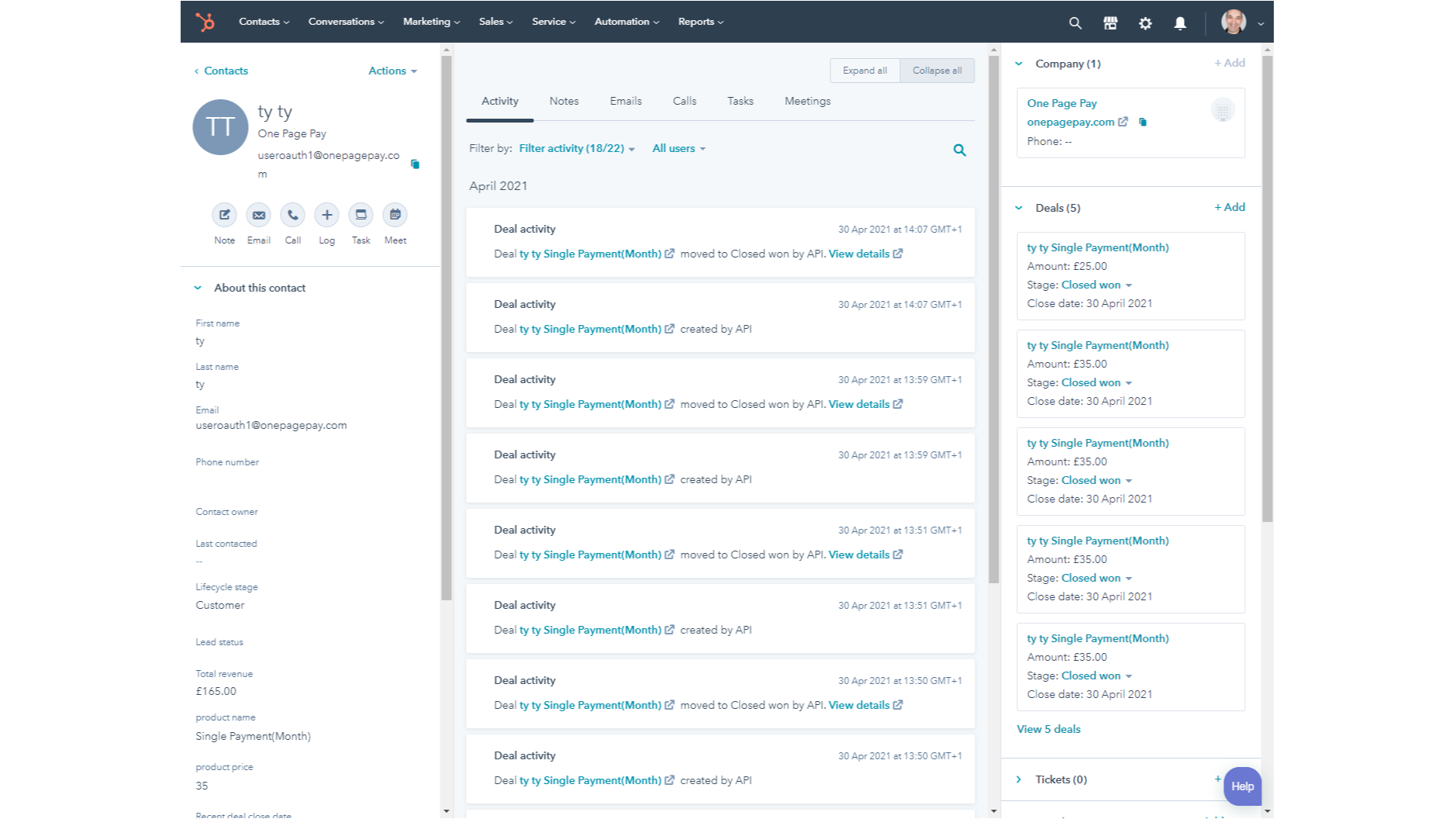Log an activity via the Log icon
1456x819 pixels.
[326, 216]
